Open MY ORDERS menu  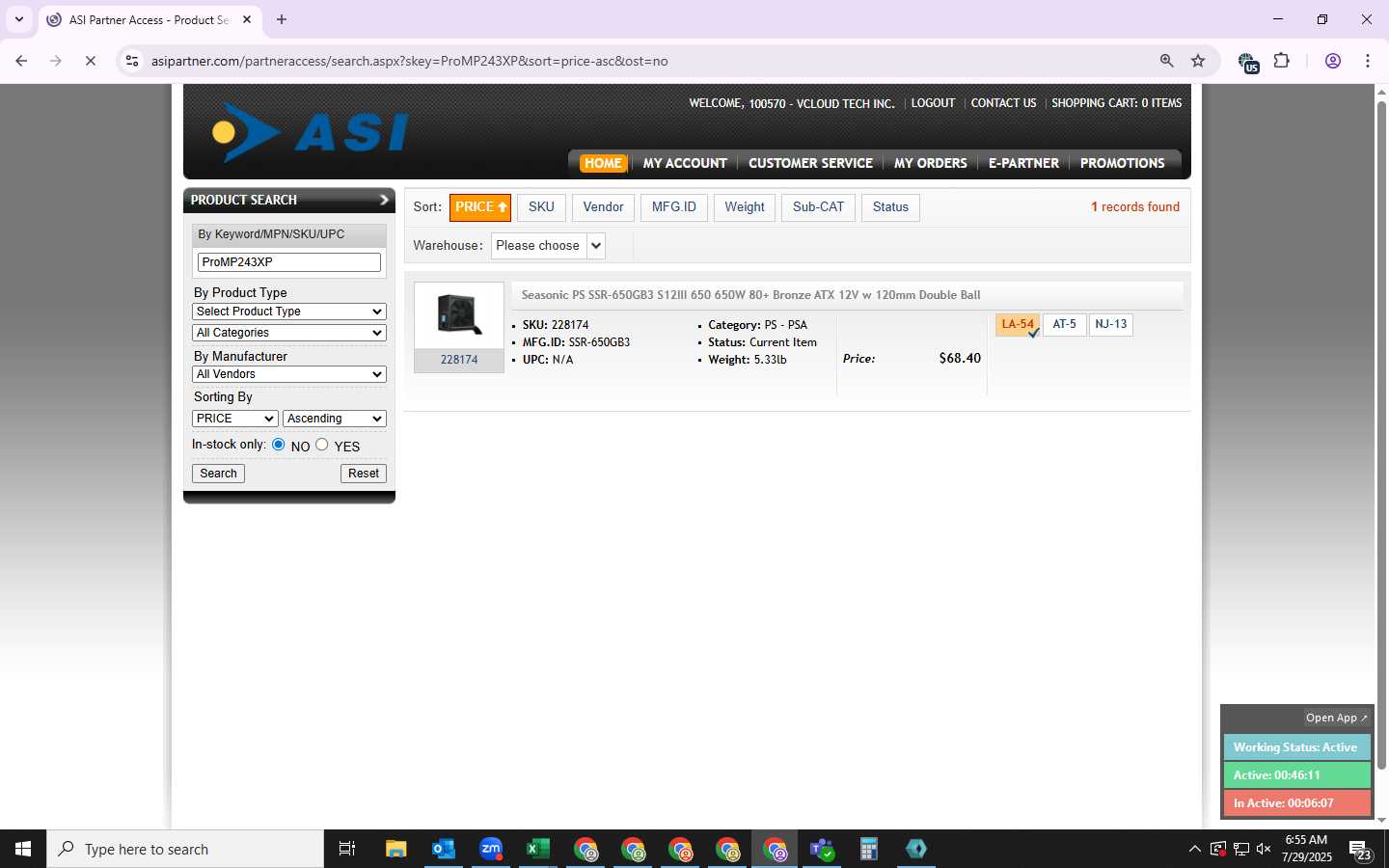[930, 163]
